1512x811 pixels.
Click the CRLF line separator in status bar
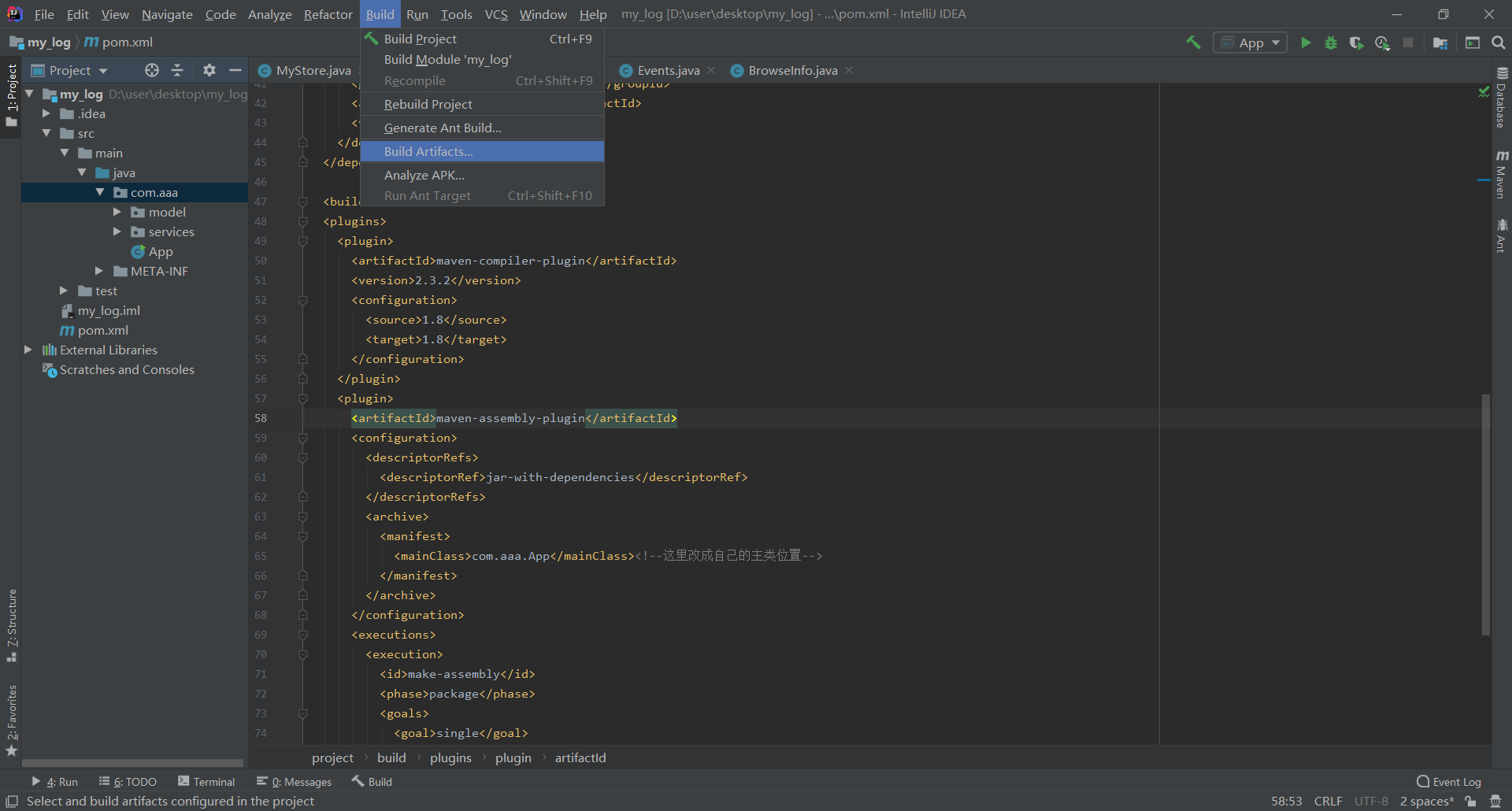1328,802
